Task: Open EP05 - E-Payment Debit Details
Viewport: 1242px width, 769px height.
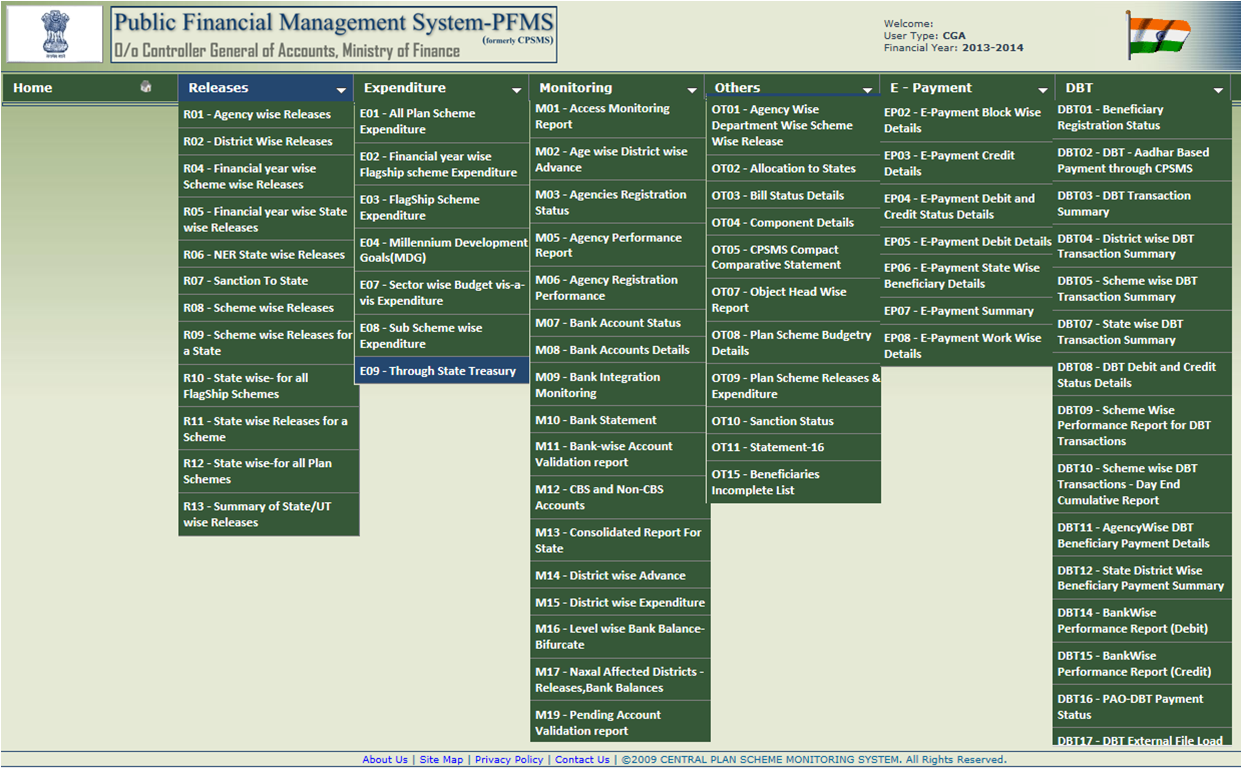Action: 968,242
